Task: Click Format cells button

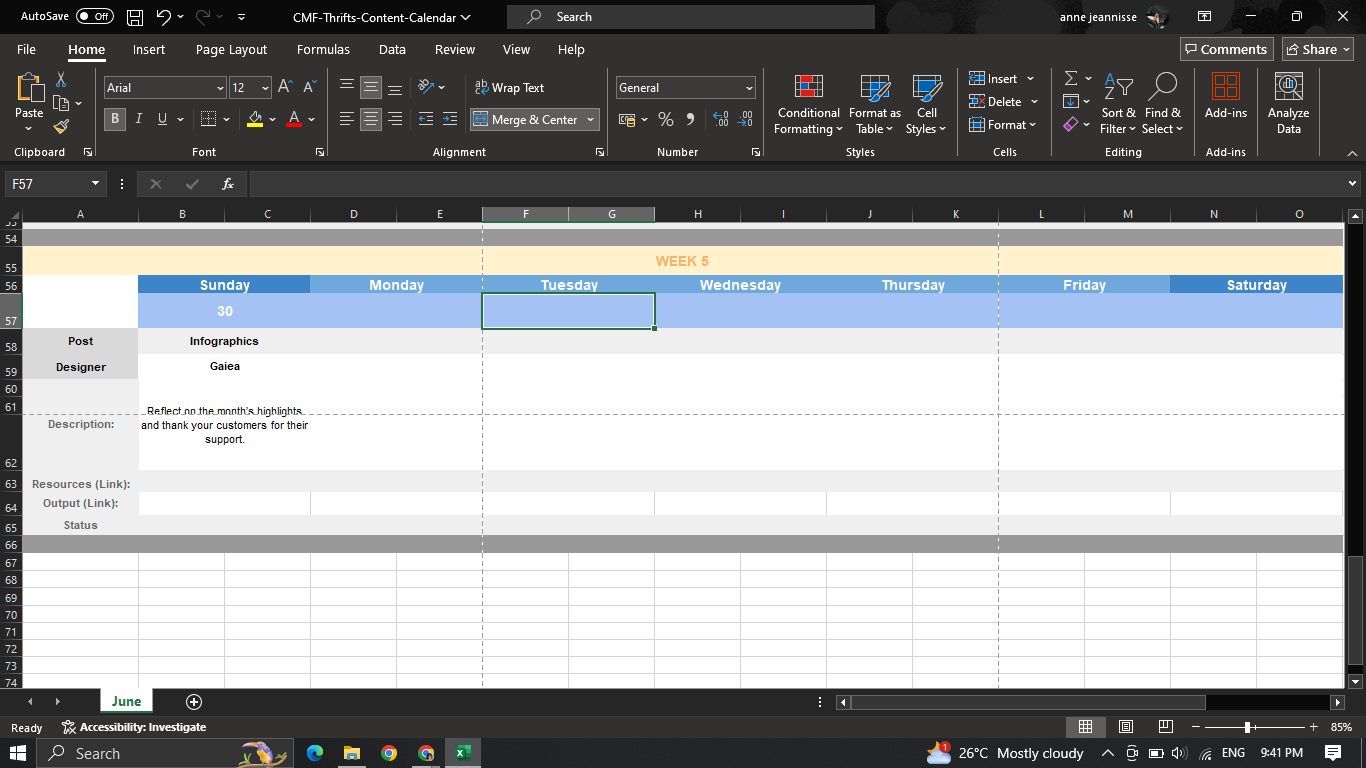Action: [x=1002, y=125]
